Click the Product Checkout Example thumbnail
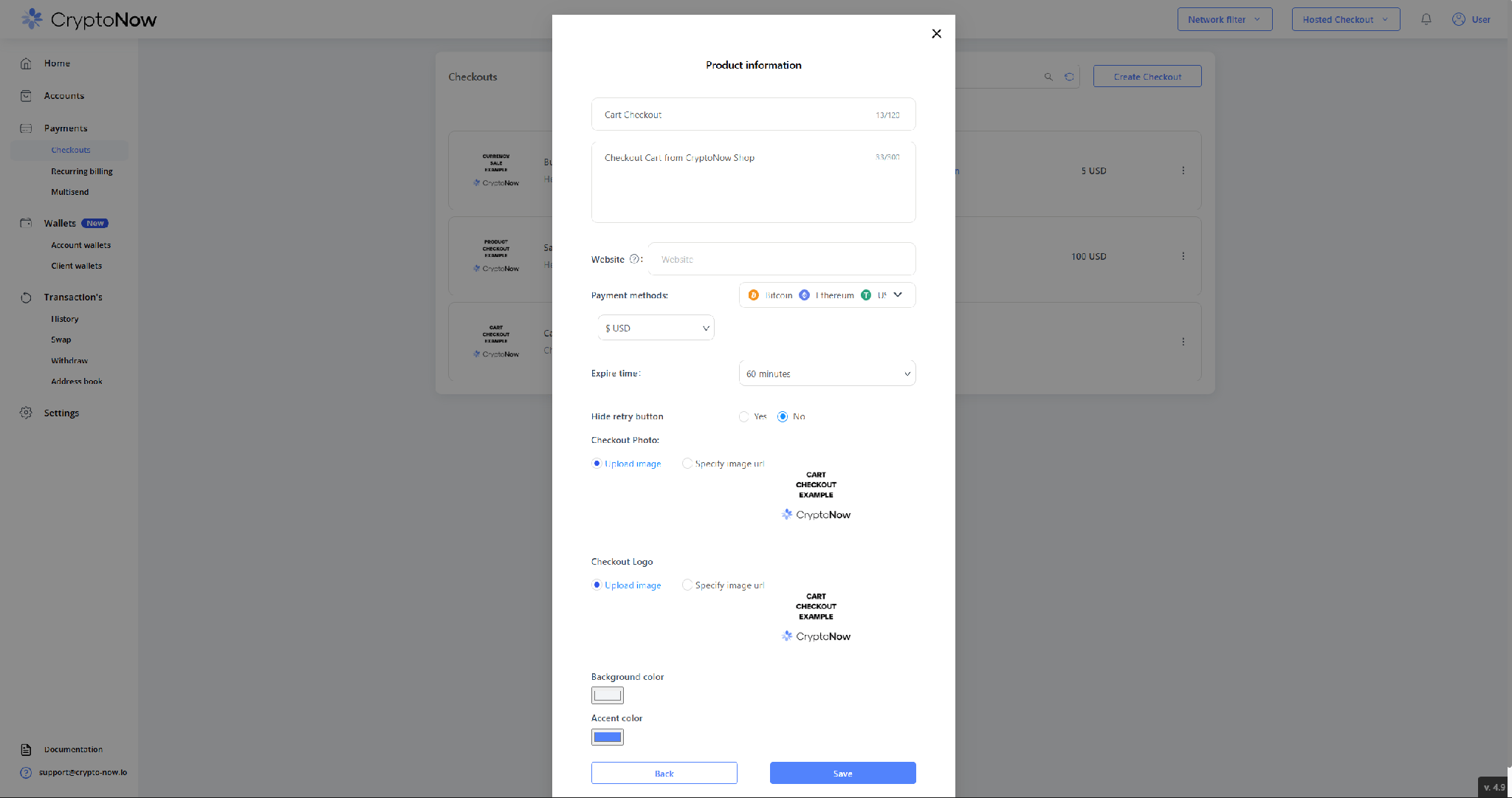This screenshot has height=798, width=1512. pyautogui.click(x=496, y=256)
